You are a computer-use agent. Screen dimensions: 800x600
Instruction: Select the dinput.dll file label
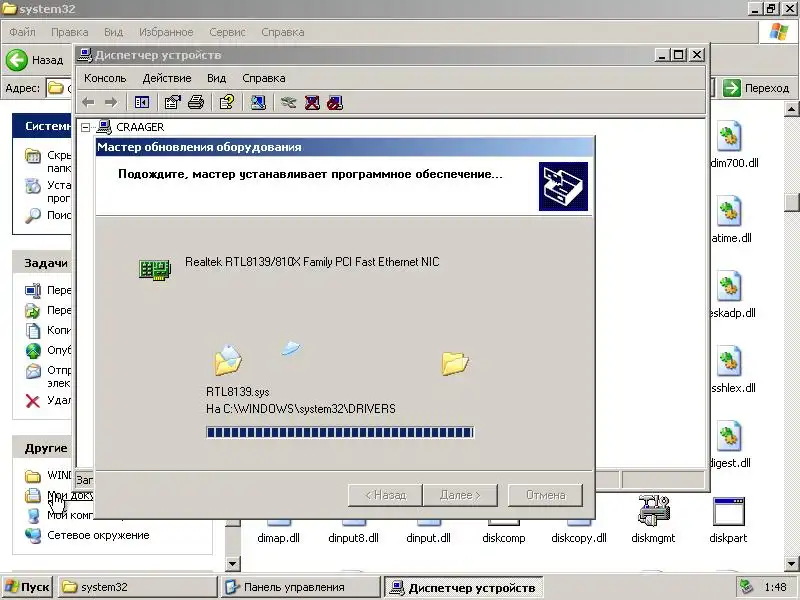pyautogui.click(x=428, y=538)
